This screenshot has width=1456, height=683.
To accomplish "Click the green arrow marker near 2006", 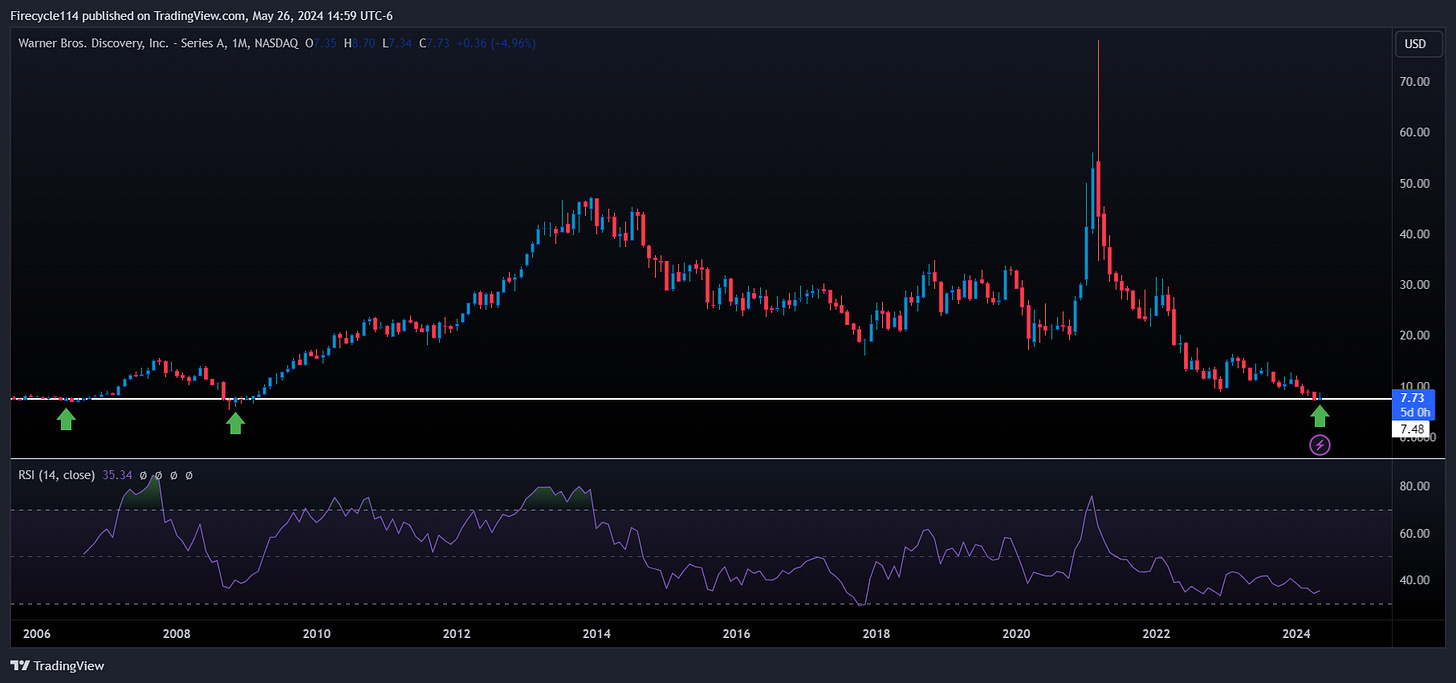I will pos(66,418).
